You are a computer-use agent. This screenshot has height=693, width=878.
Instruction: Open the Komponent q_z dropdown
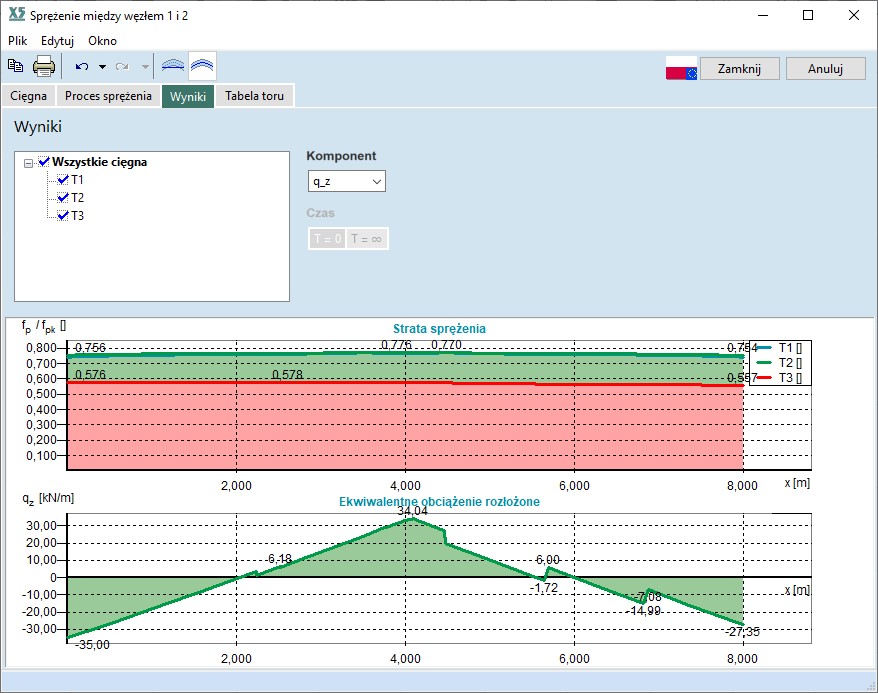tap(346, 181)
